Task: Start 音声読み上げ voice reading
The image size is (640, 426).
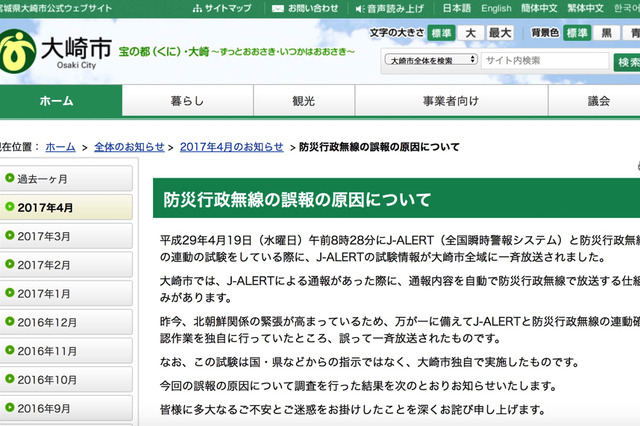Action: pos(395,8)
